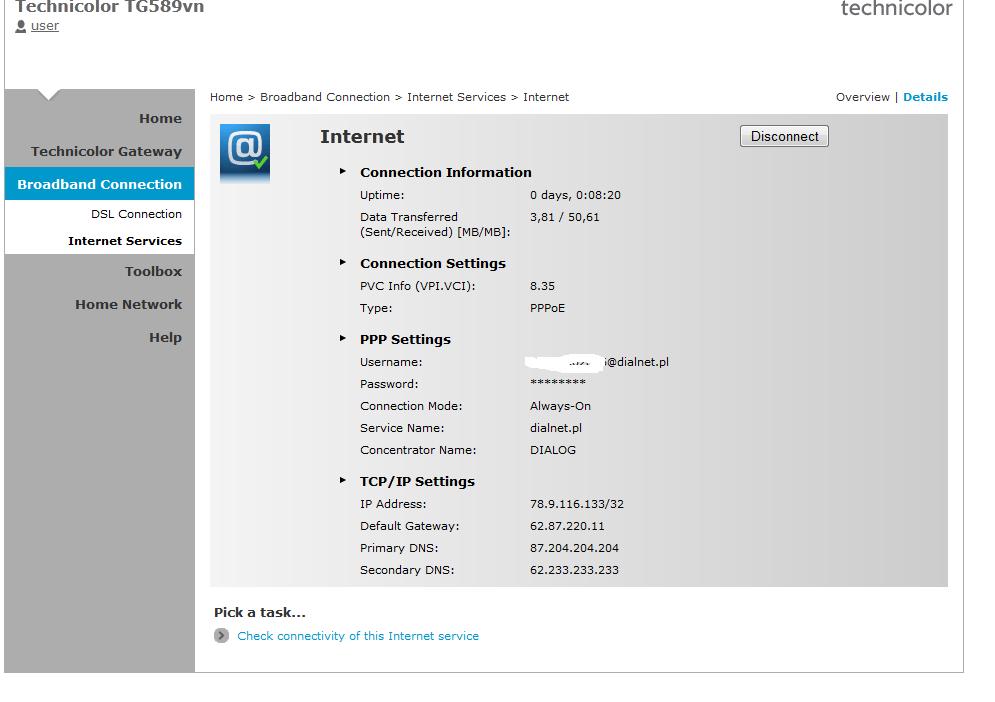Image resolution: width=995 pixels, height=702 pixels.
Task: Click the primary DNS 87.204.204.204
Action: [x=574, y=548]
